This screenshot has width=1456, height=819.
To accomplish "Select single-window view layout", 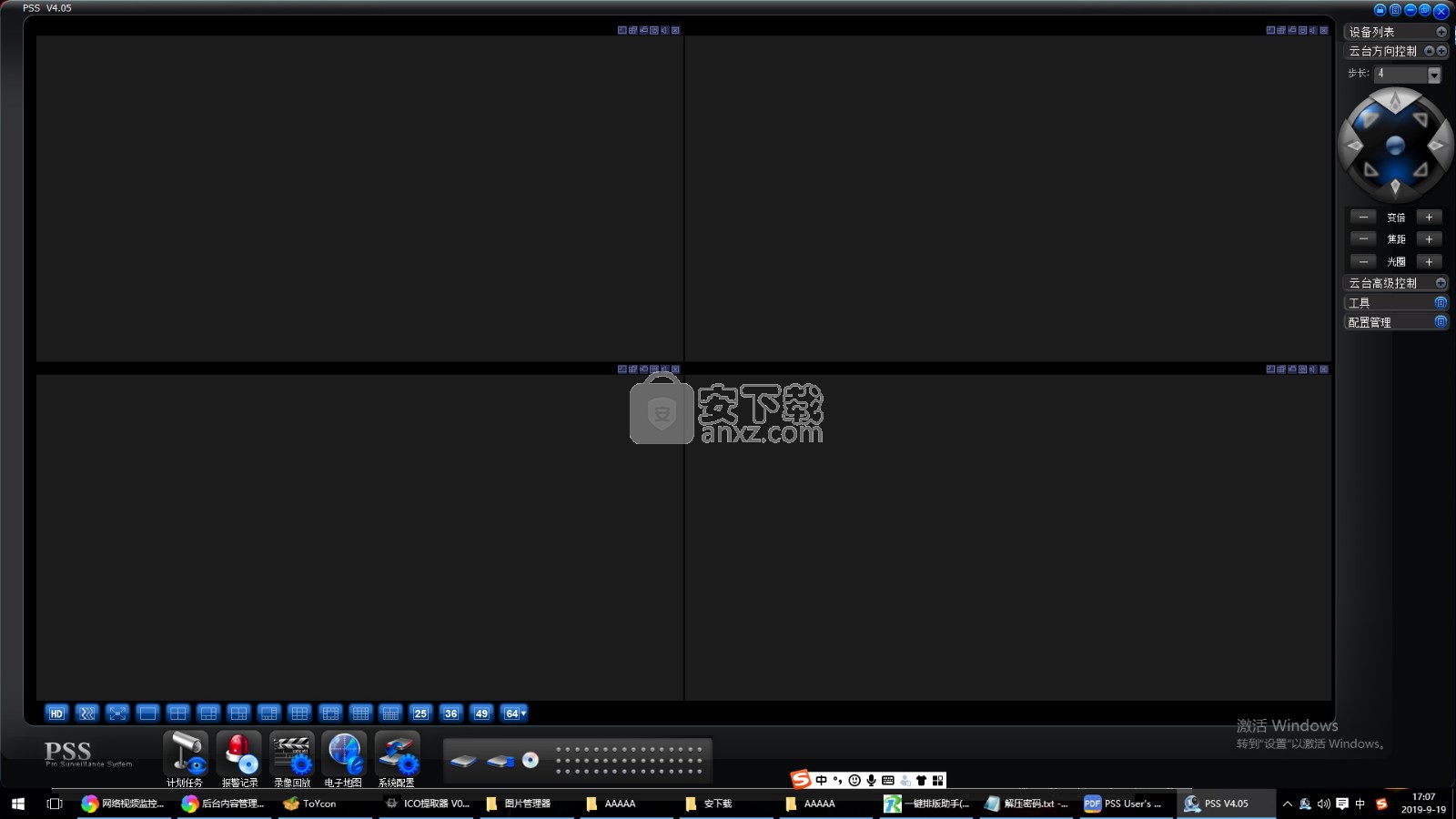I will tap(147, 713).
